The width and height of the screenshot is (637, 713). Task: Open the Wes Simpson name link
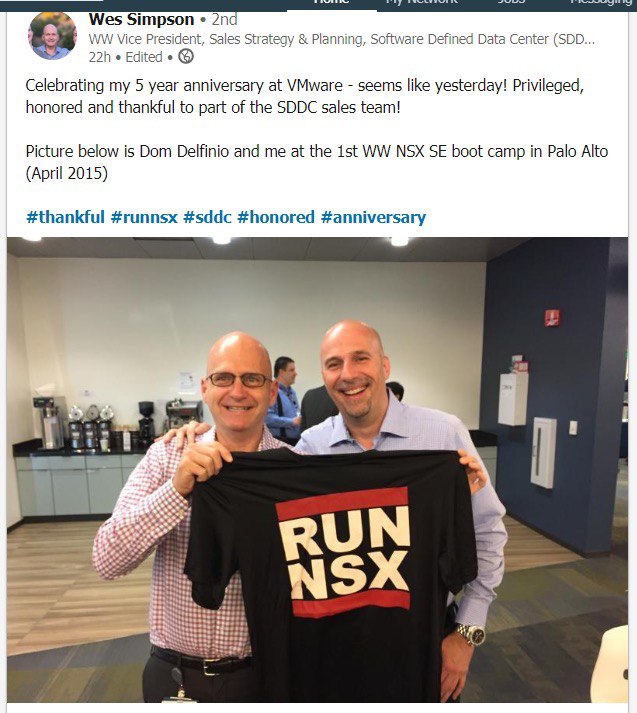click(141, 20)
